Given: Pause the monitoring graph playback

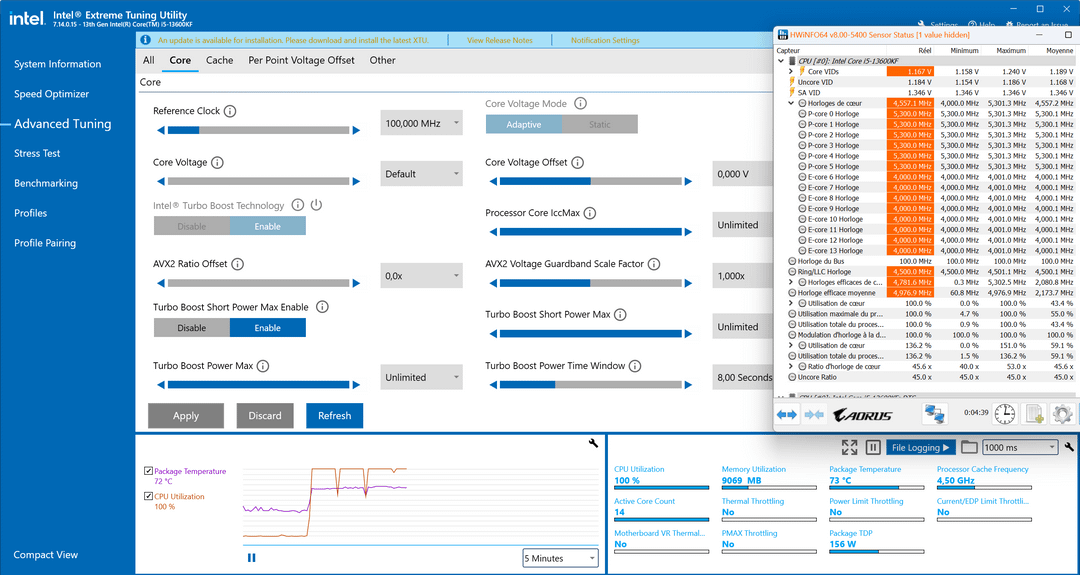Looking at the screenshot, I should 251,558.
